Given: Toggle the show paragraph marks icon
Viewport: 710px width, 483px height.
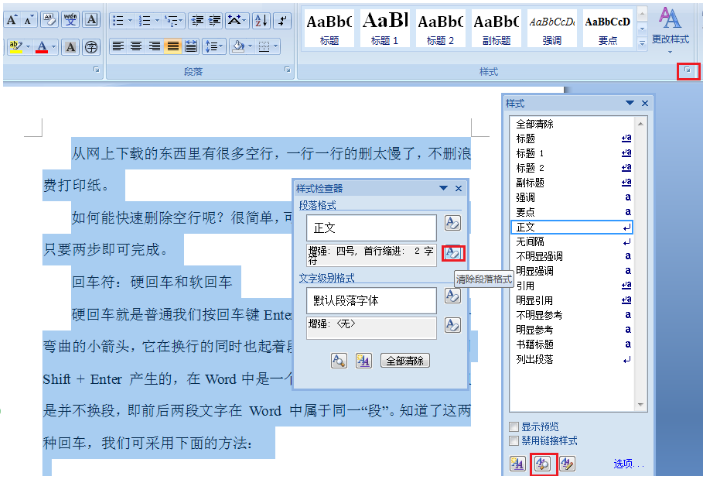Looking at the screenshot, I should [283, 20].
